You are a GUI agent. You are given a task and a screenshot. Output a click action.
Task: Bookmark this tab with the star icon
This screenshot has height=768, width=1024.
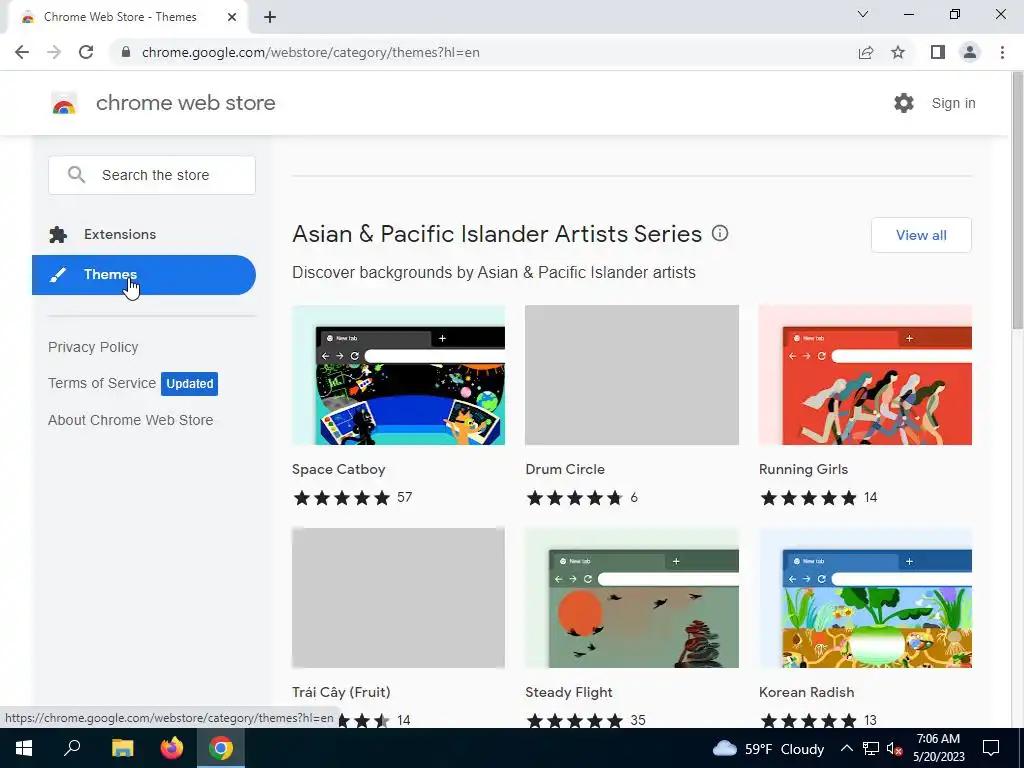tap(898, 52)
